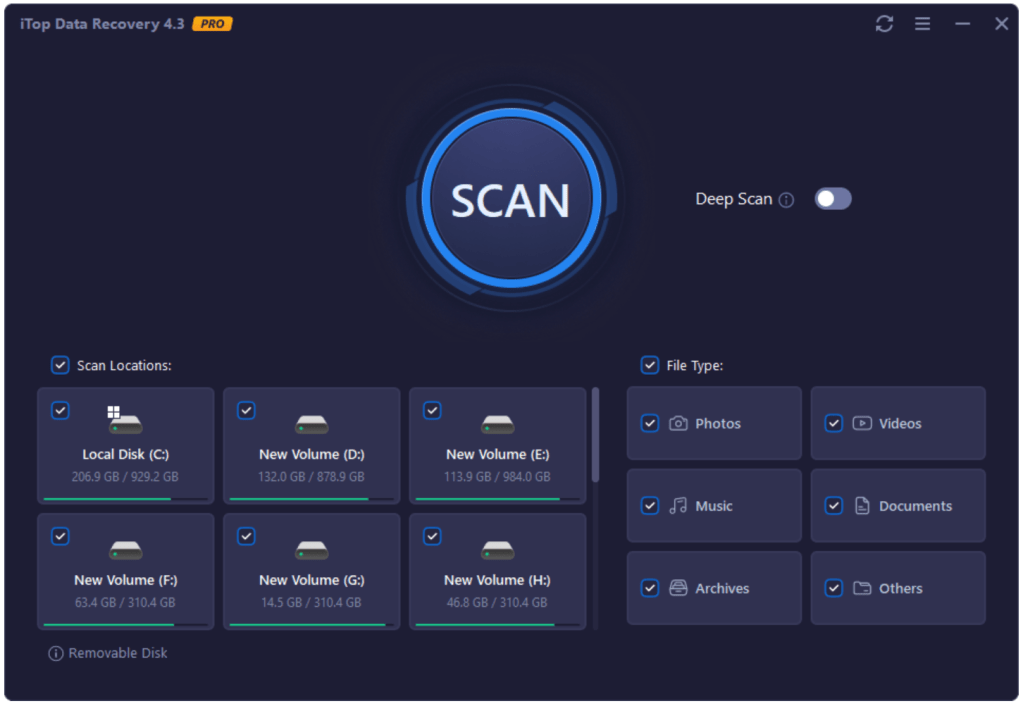Click the Archives box icon

(678, 589)
